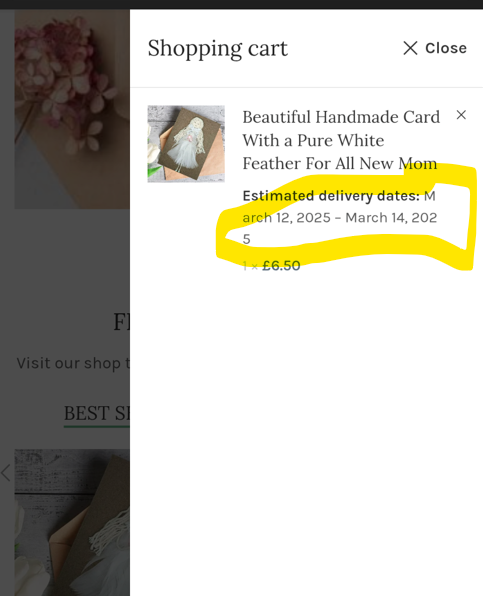Click the 1 × quantity indicator
The height and width of the screenshot is (596, 483).
click(250, 266)
